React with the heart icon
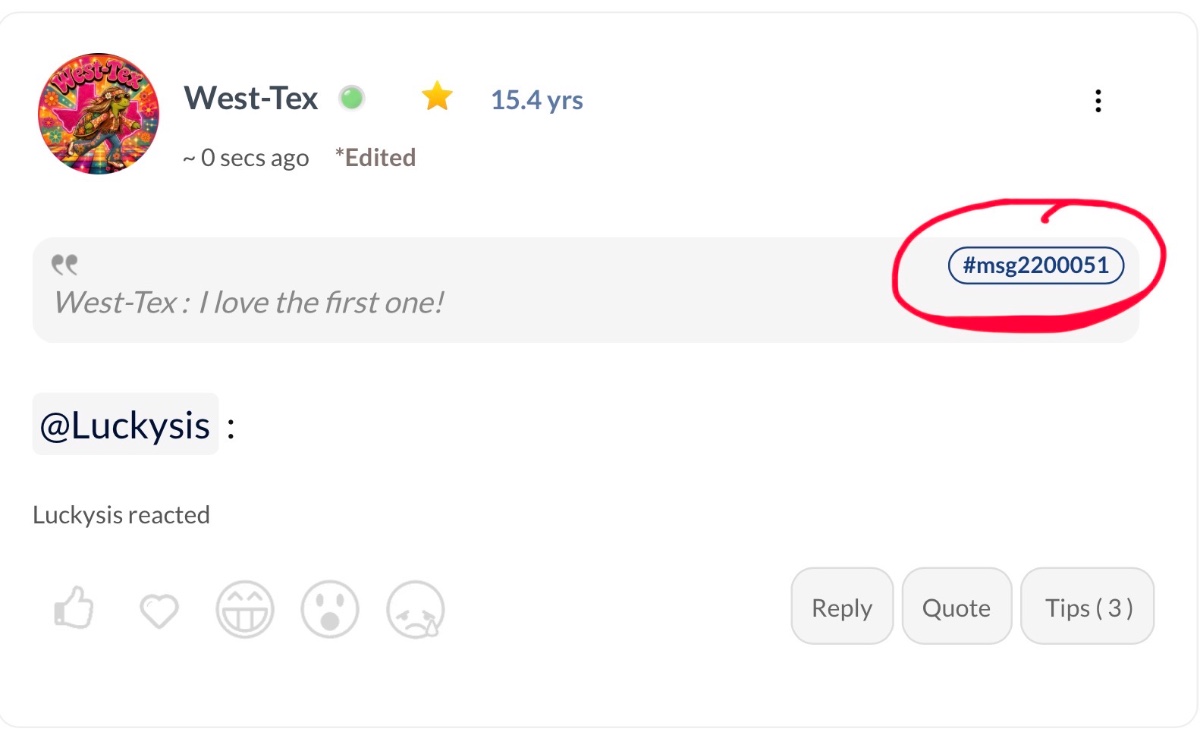The width and height of the screenshot is (1200, 735). pos(158,610)
